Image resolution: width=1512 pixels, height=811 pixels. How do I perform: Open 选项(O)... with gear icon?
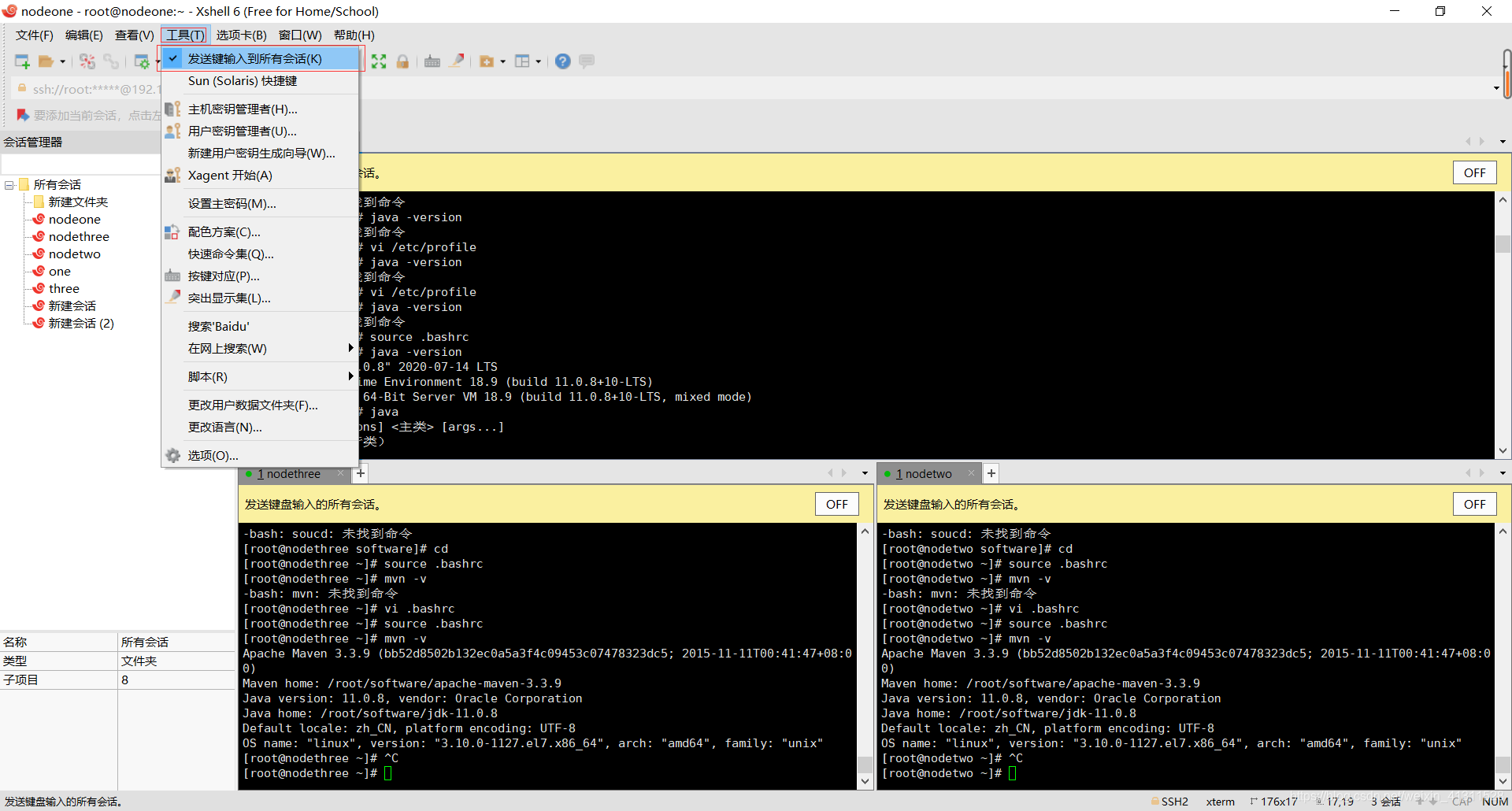(x=261, y=456)
